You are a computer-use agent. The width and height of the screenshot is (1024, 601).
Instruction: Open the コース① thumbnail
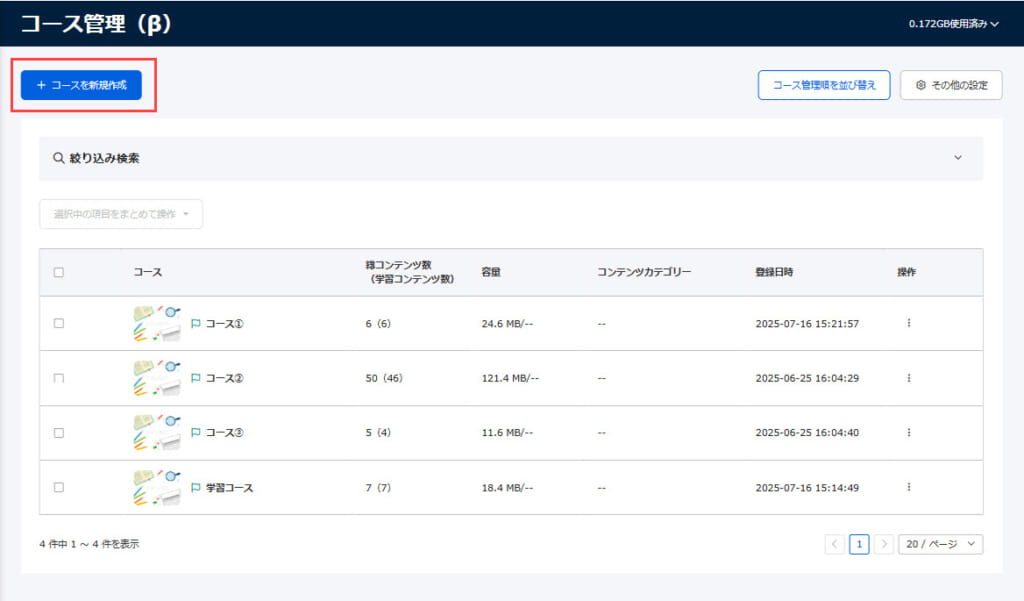pos(157,323)
